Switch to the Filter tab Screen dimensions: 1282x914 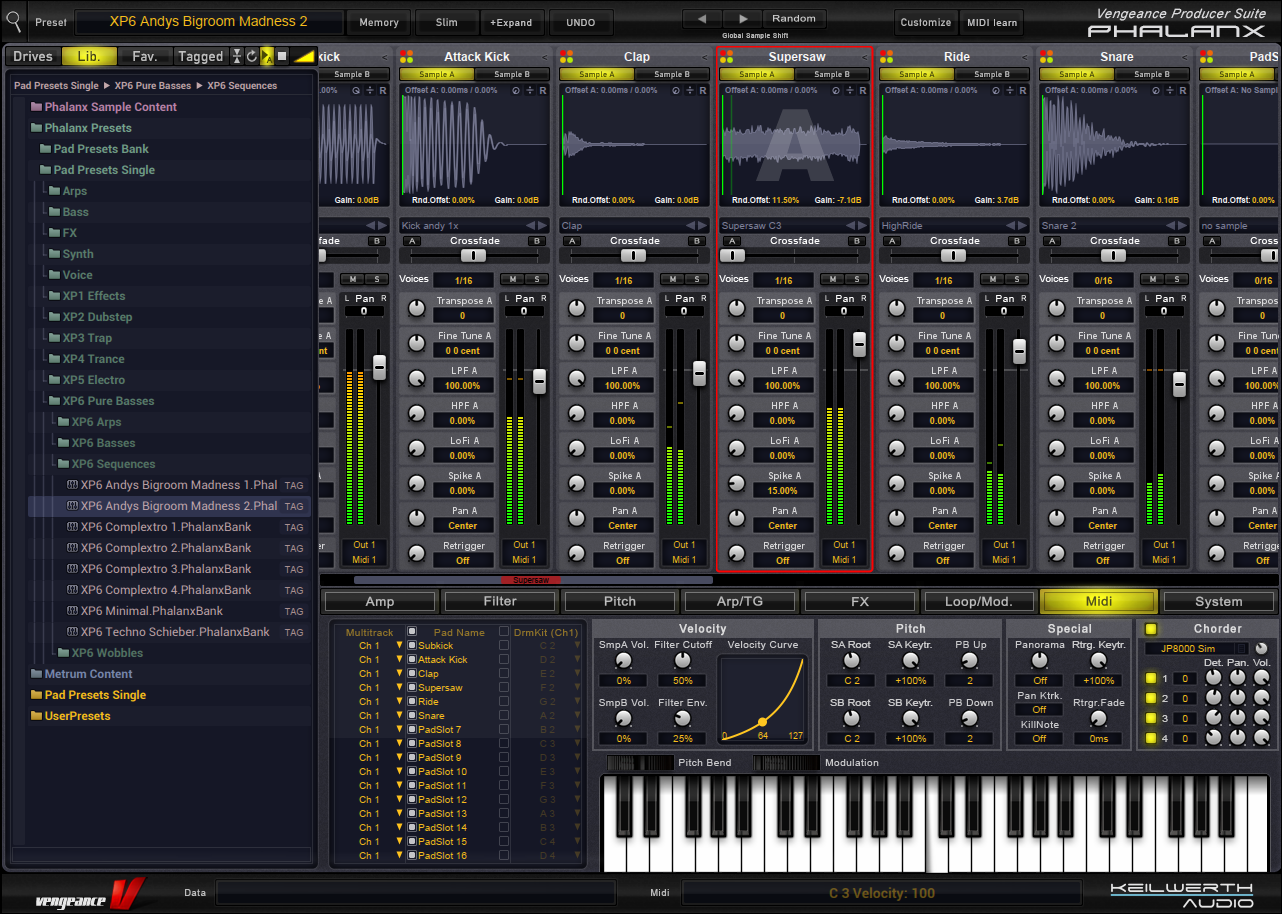coord(500,601)
